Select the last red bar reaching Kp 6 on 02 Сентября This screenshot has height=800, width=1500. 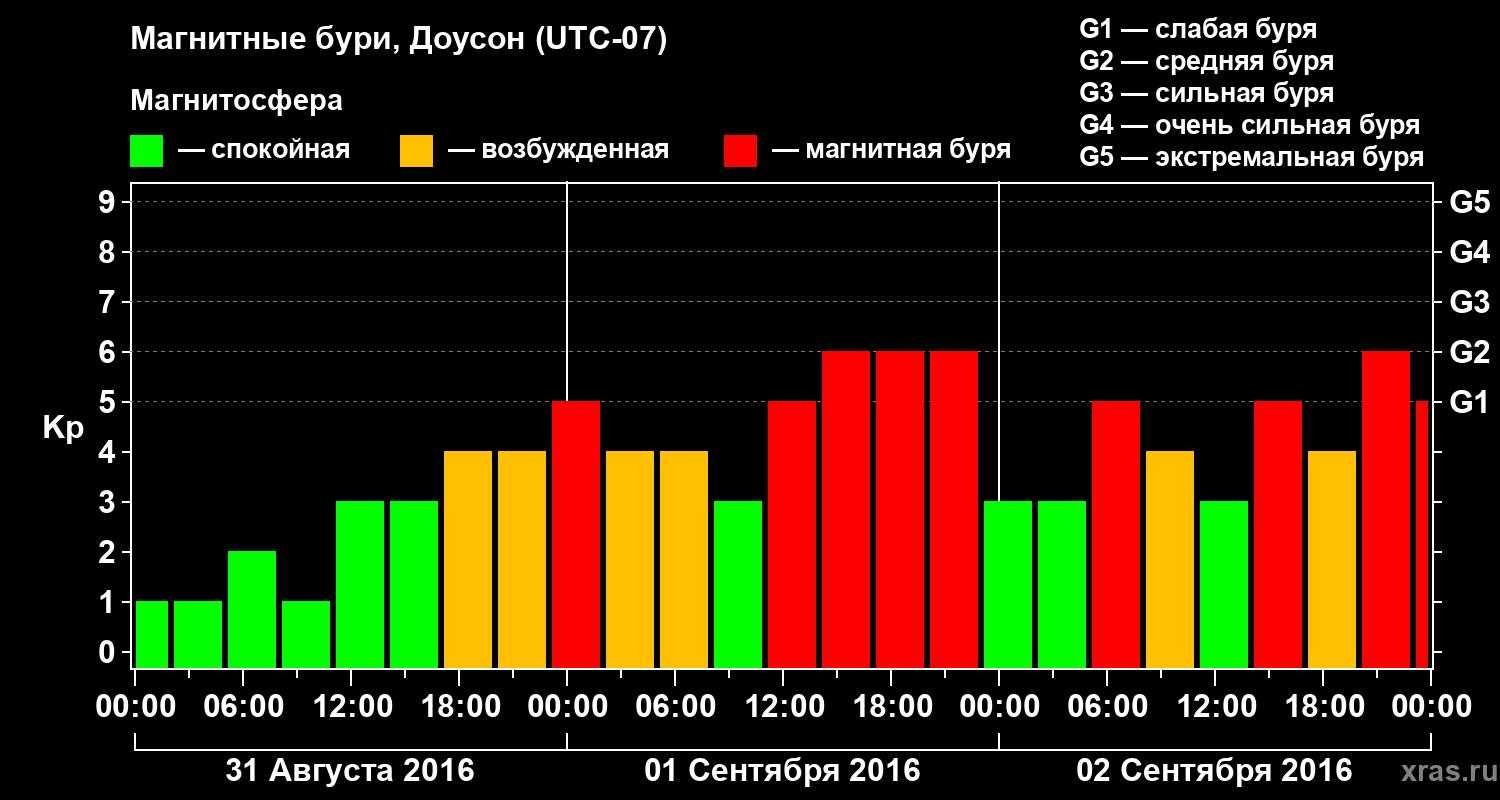click(x=1386, y=510)
